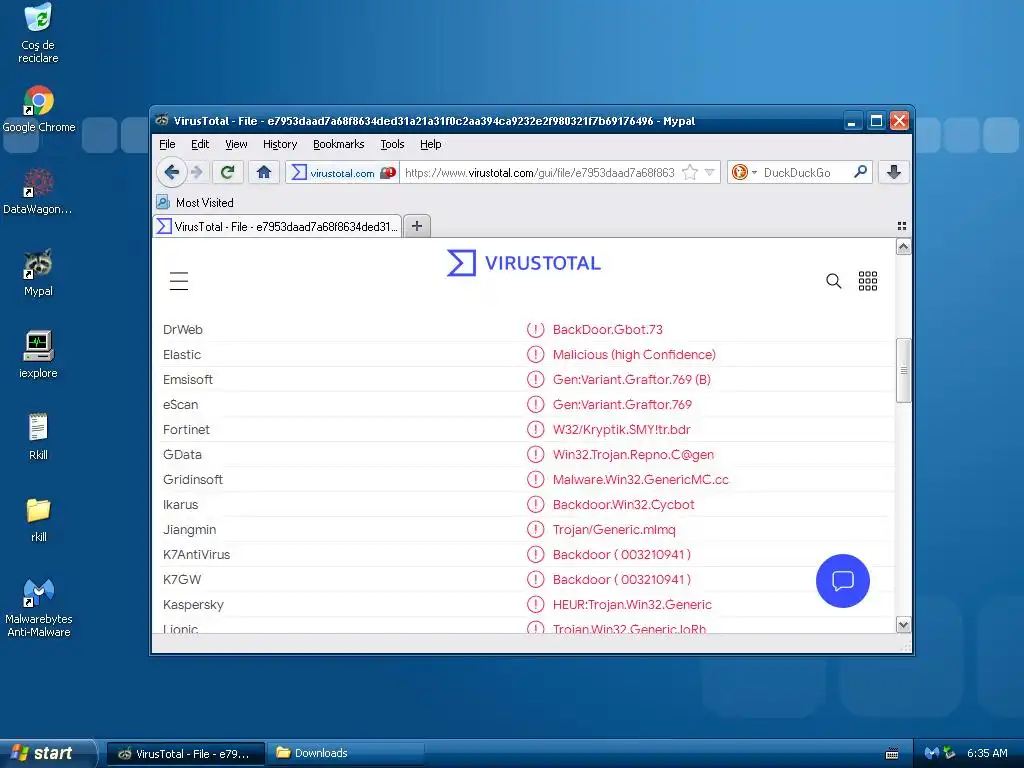
Task: Click the eScan vendor name
Action: click(x=180, y=404)
